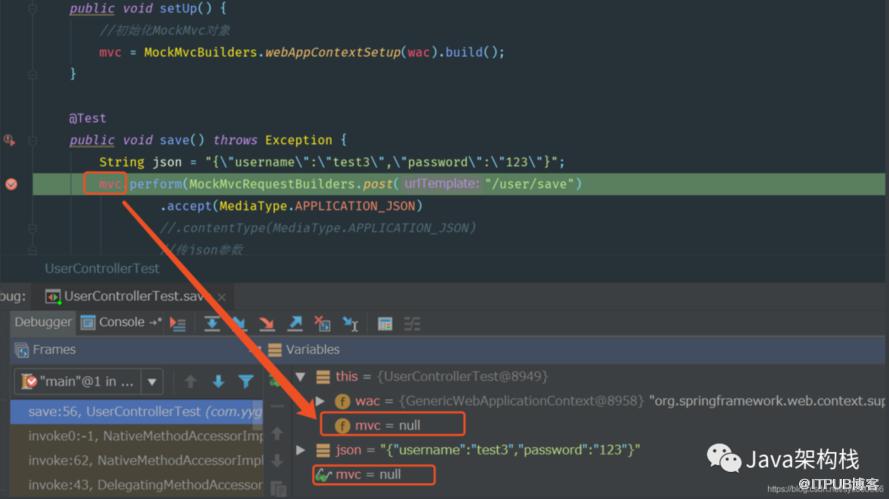Click the @Test annotation in the editor

tap(87, 118)
